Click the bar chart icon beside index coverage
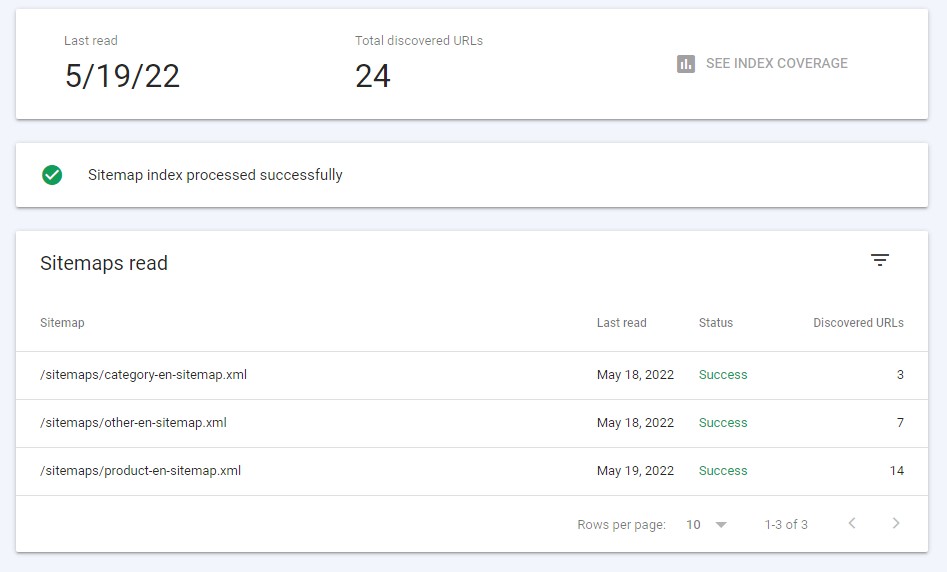 click(685, 64)
